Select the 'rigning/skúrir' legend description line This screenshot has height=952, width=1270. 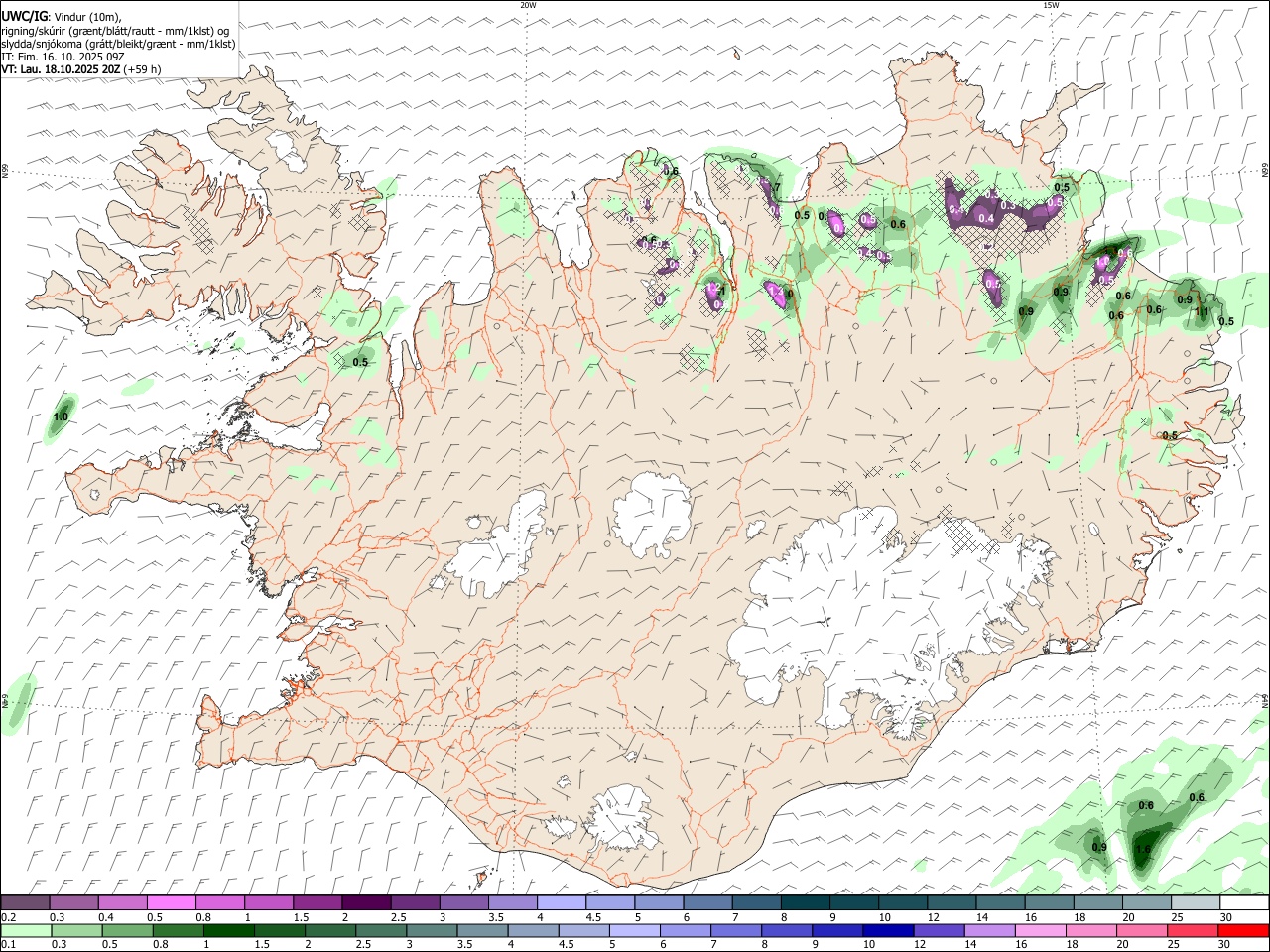[116, 31]
